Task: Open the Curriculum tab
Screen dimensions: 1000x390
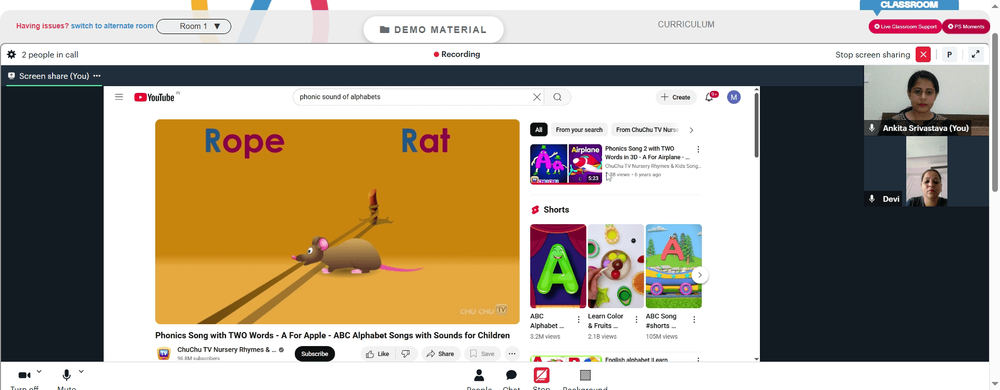Action: 686,25
